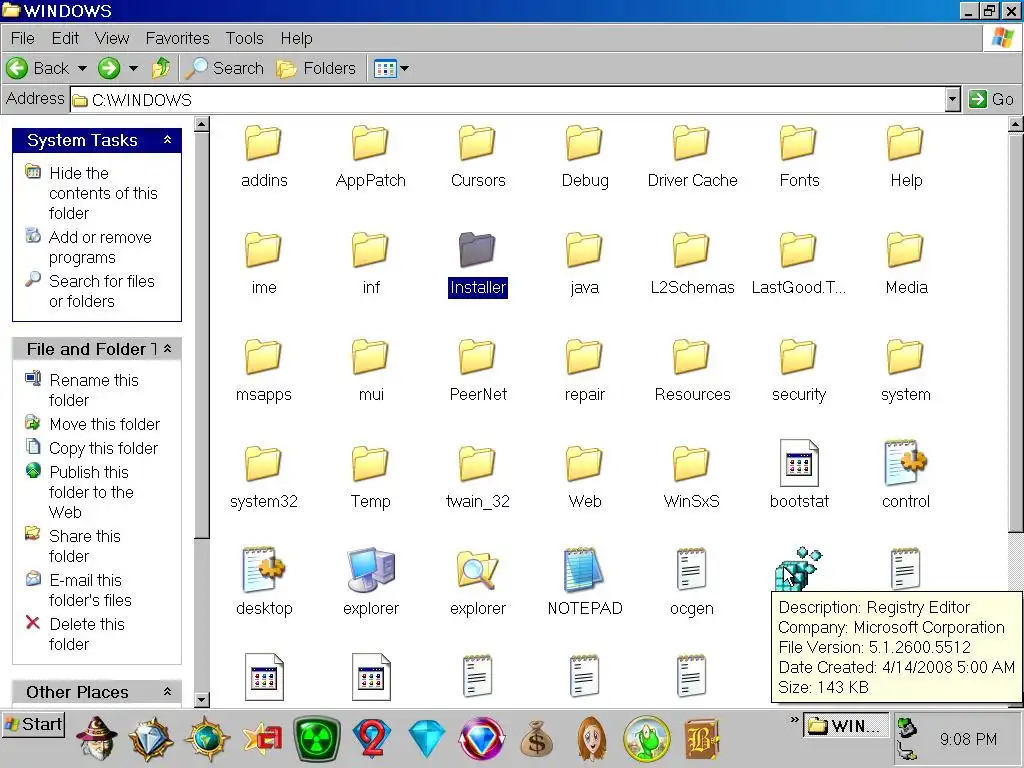Image resolution: width=1024 pixels, height=768 pixels.
Task: Open the Views dropdown button
Action: (391, 68)
